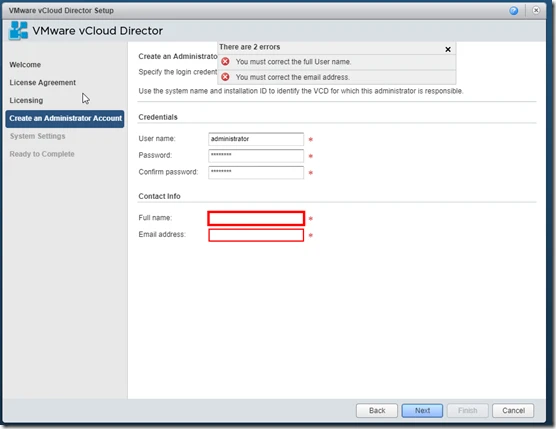Click the red error icon for email address
The height and width of the screenshot is (429, 556).
click(x=225, y=77)
